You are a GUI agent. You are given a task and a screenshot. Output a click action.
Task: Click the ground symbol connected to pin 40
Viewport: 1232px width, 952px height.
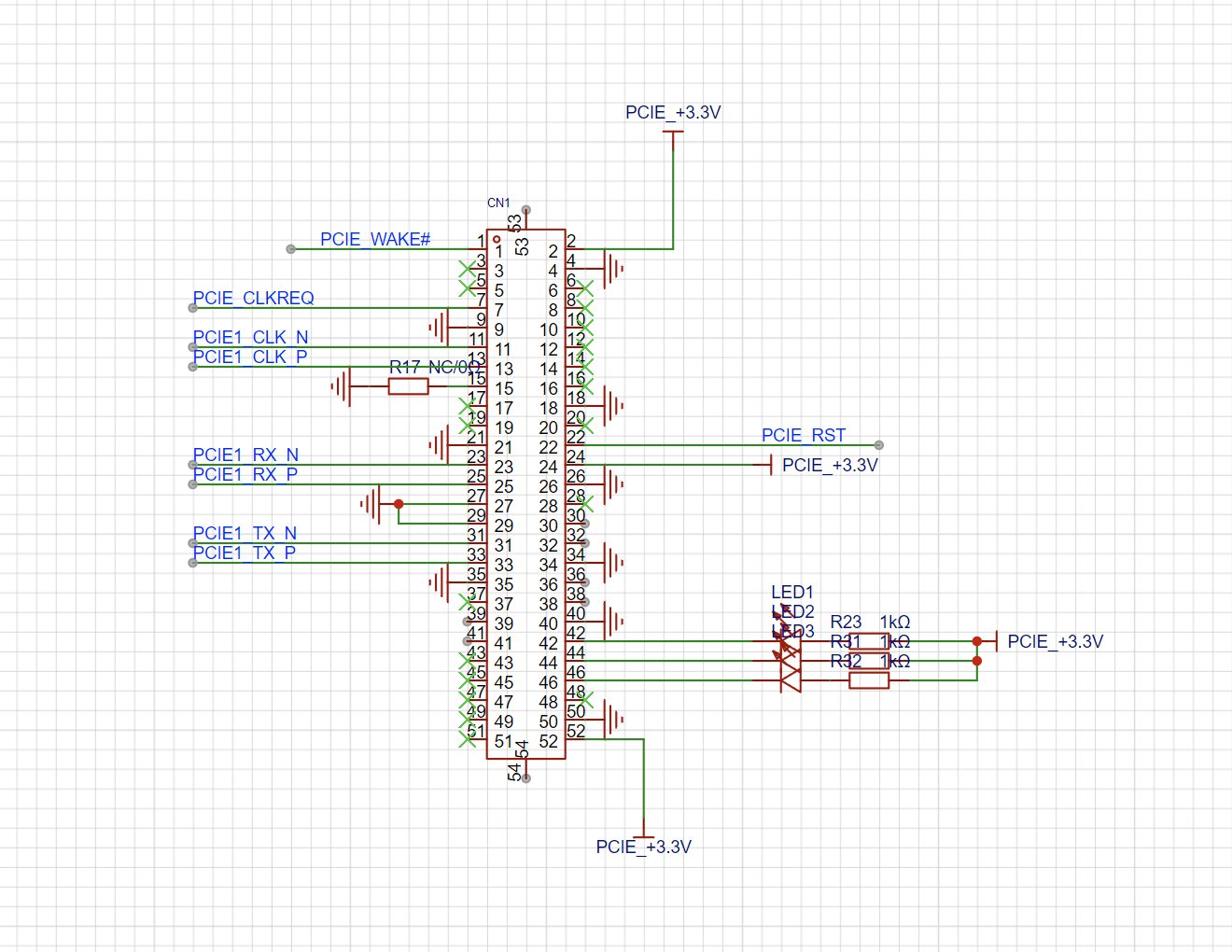coord(613,622)
